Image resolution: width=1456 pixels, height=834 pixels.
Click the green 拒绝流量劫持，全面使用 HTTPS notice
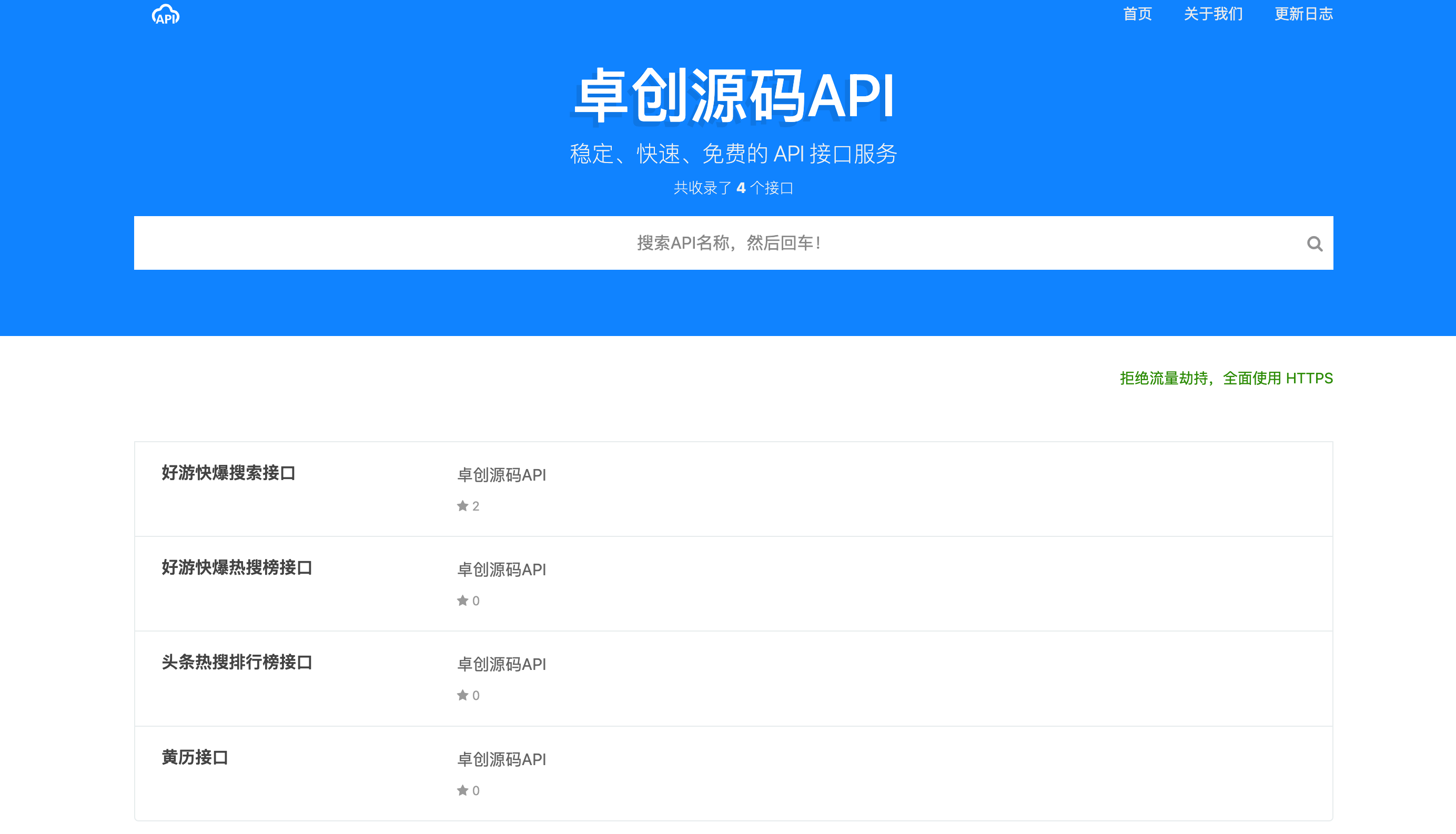click(1226, 378)
